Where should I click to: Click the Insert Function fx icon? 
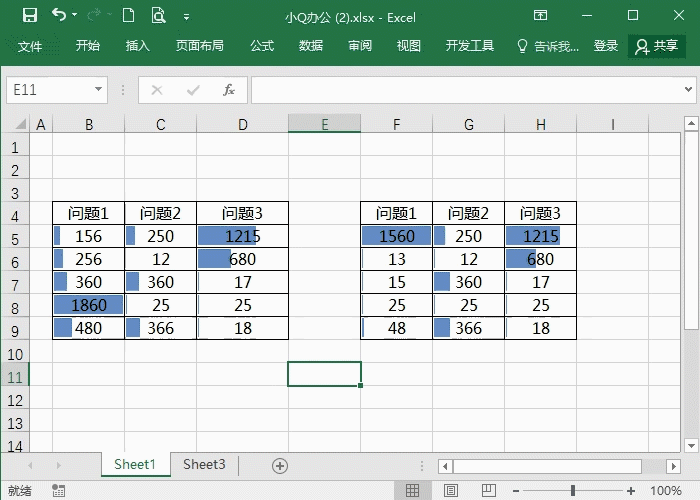click(x=229, y=90)
